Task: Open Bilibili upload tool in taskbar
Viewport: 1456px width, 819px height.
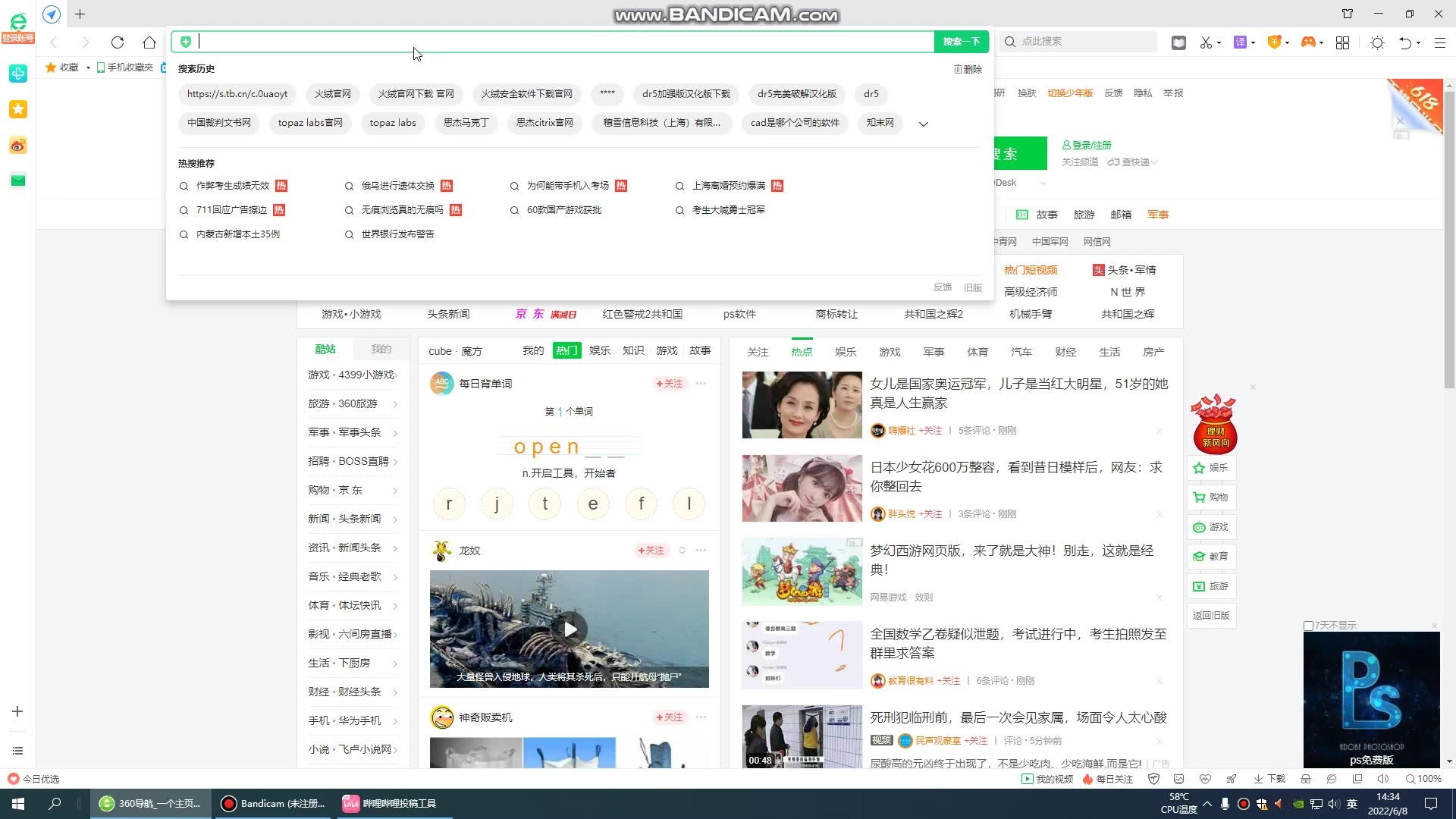Action: click(393, 804)
